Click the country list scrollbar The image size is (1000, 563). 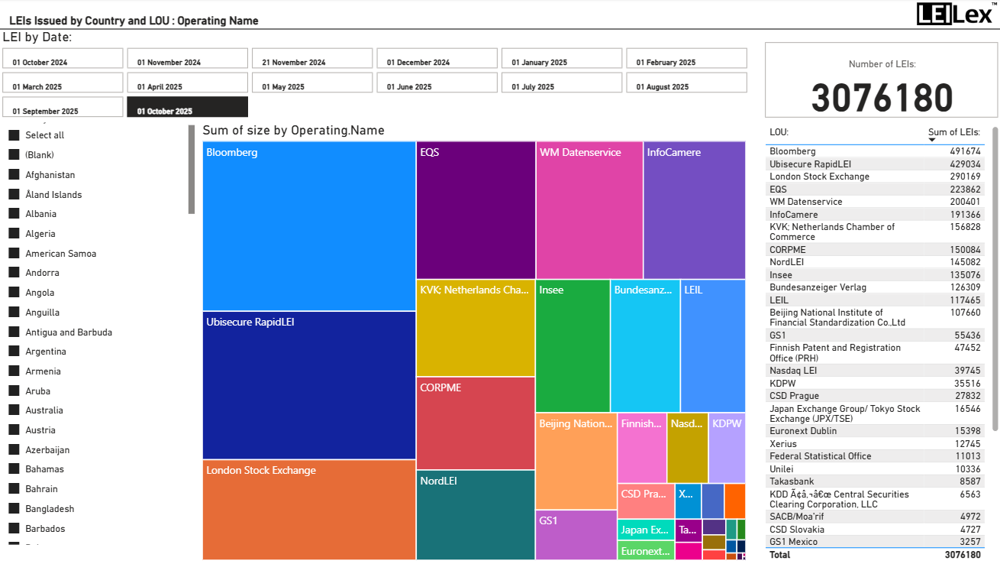point(192,170)
